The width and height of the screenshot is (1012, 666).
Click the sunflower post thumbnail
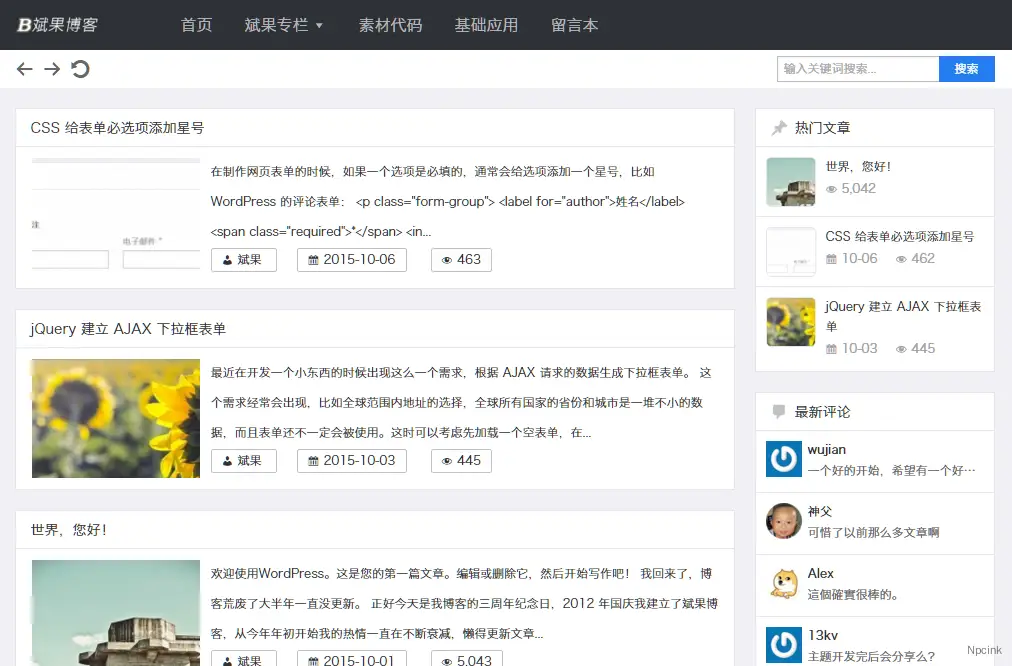(x=115, y=417)
